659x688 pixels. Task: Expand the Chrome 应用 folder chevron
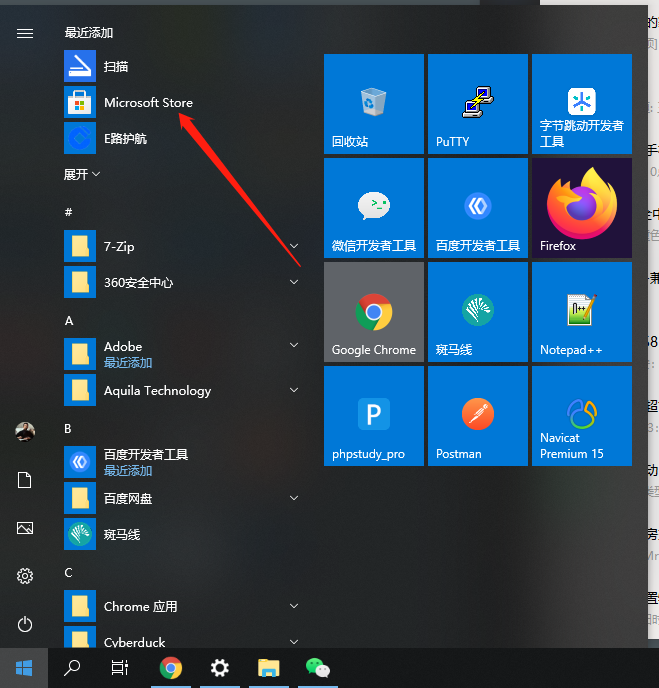tap(294, 606)
